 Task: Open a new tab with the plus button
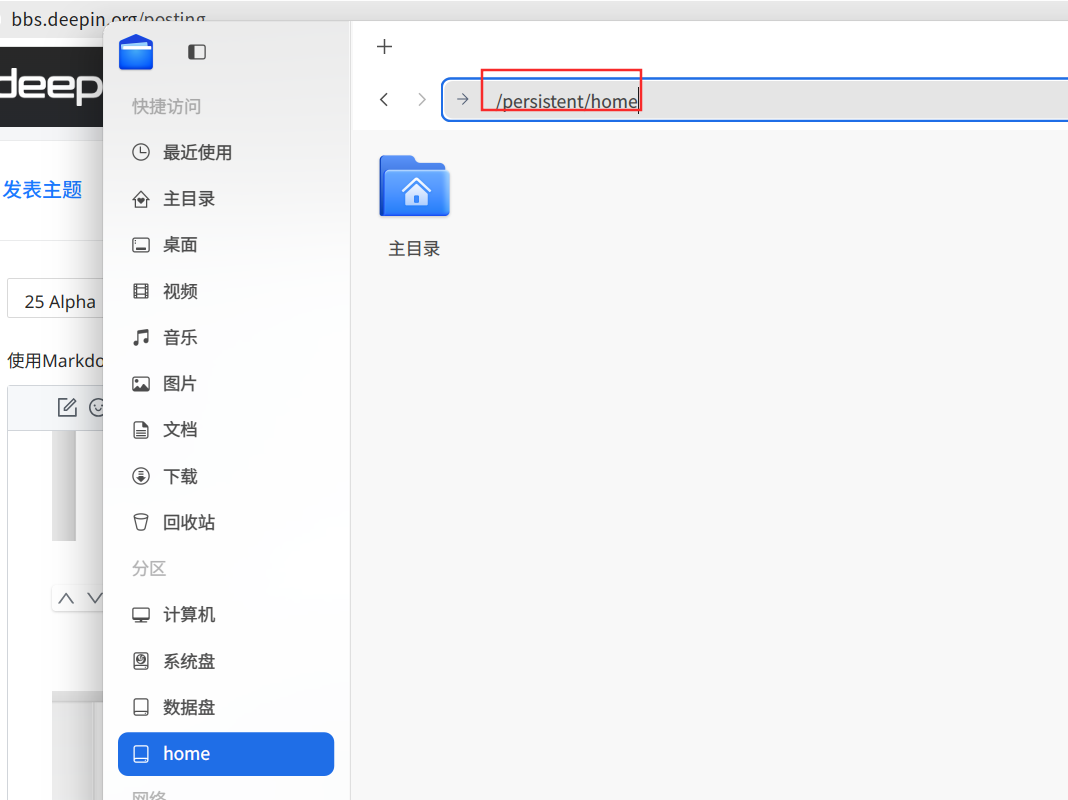384,46
